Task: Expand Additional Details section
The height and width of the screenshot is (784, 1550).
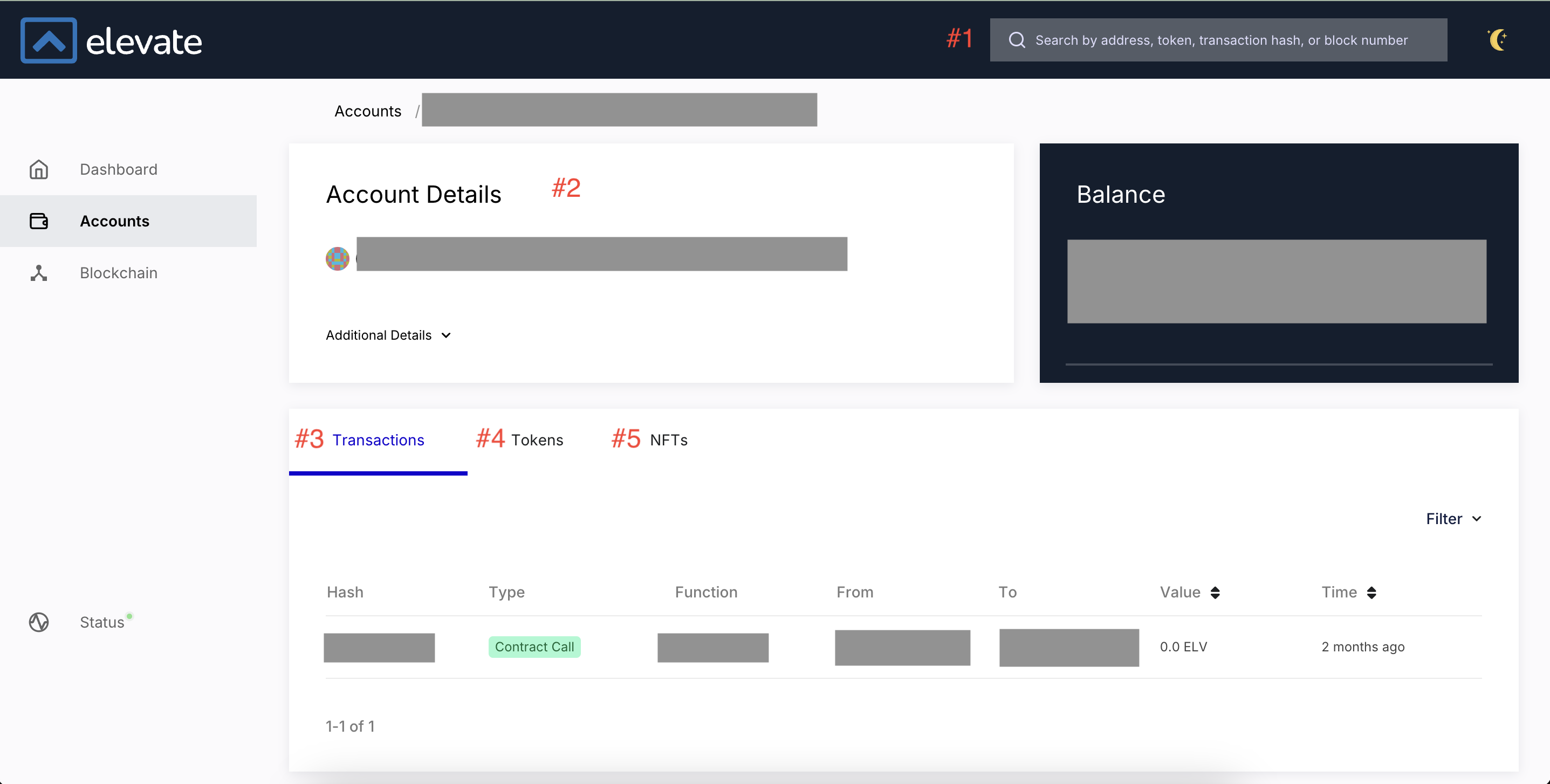Action: (389, 335)
